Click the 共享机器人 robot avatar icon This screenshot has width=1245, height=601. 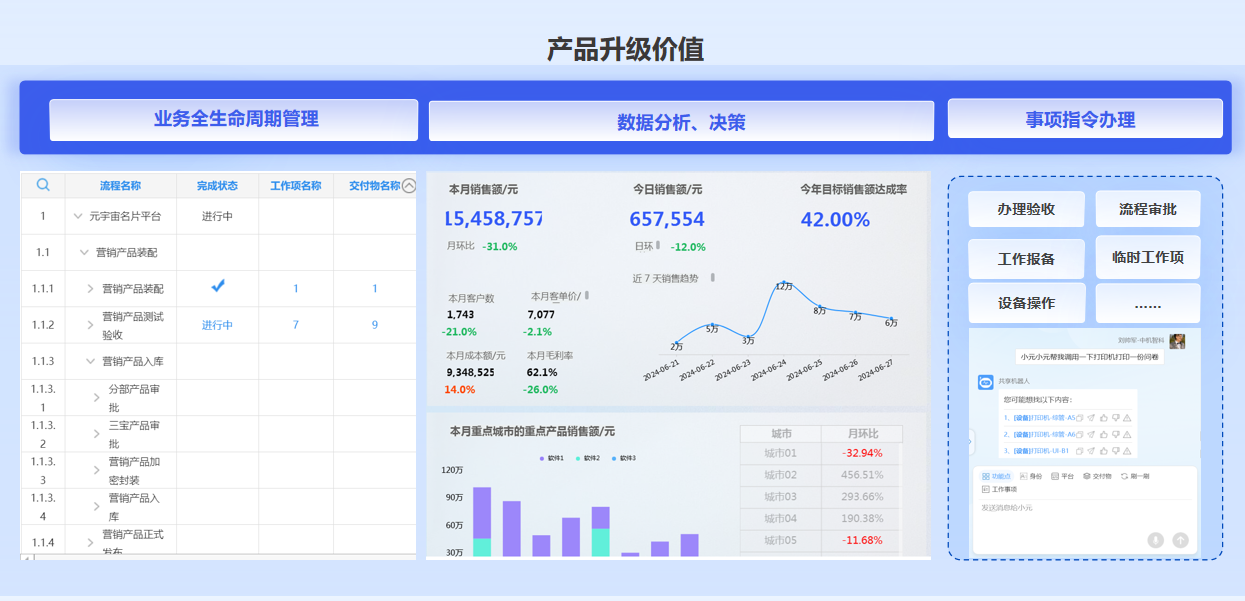click(985, 382)
